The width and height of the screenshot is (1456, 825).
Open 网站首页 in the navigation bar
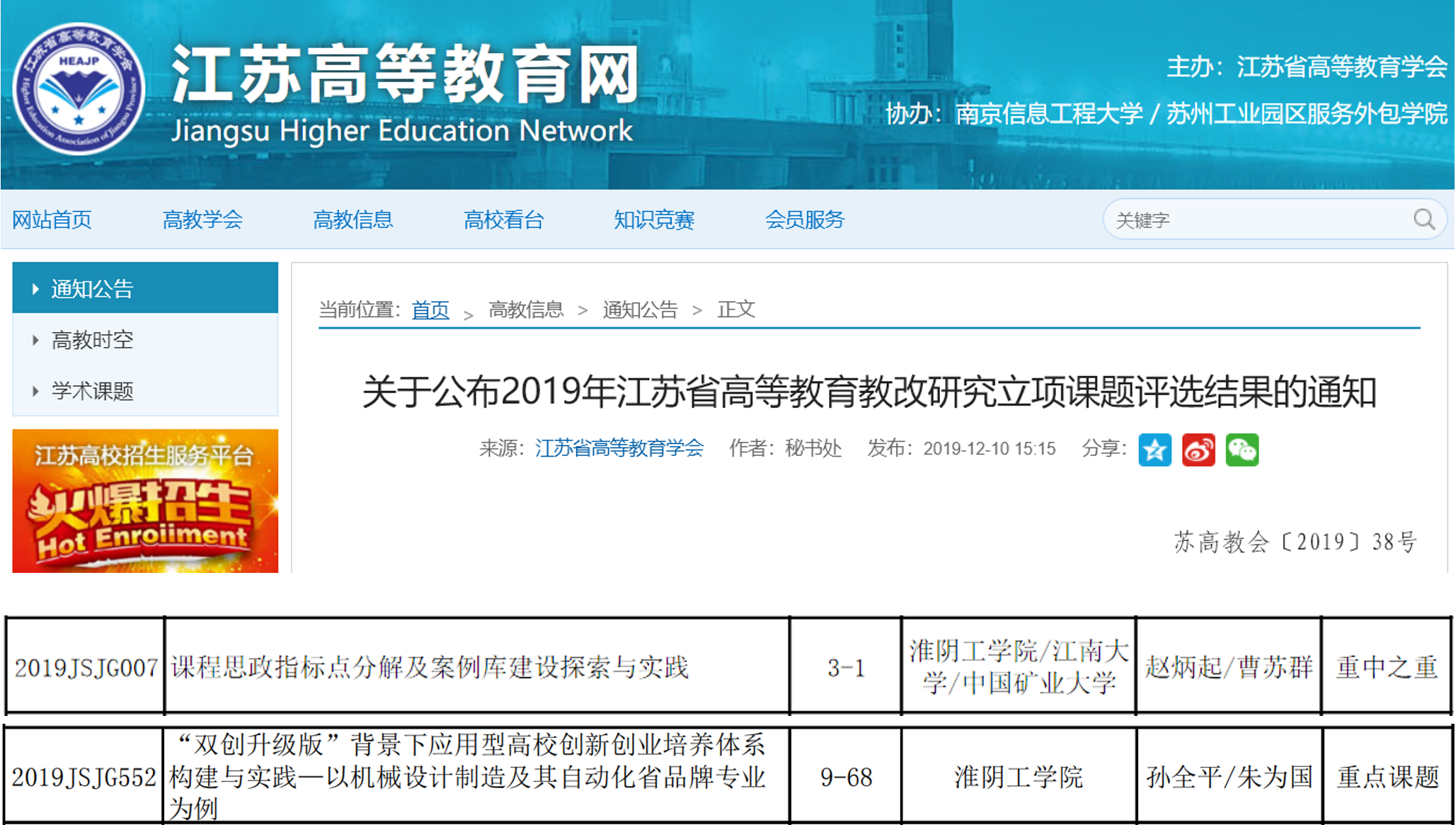coord(52,220)
